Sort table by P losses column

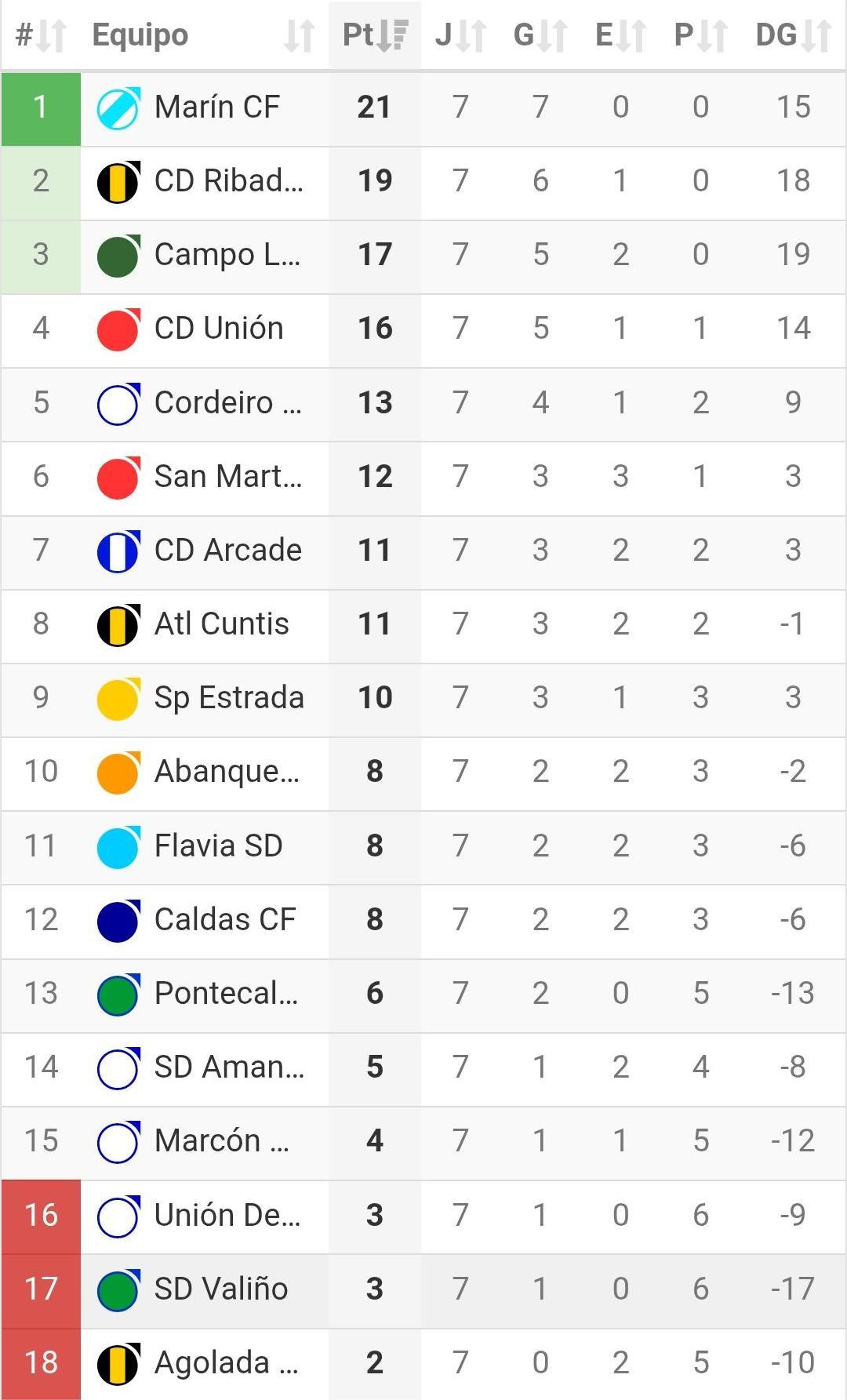[700, 35]
